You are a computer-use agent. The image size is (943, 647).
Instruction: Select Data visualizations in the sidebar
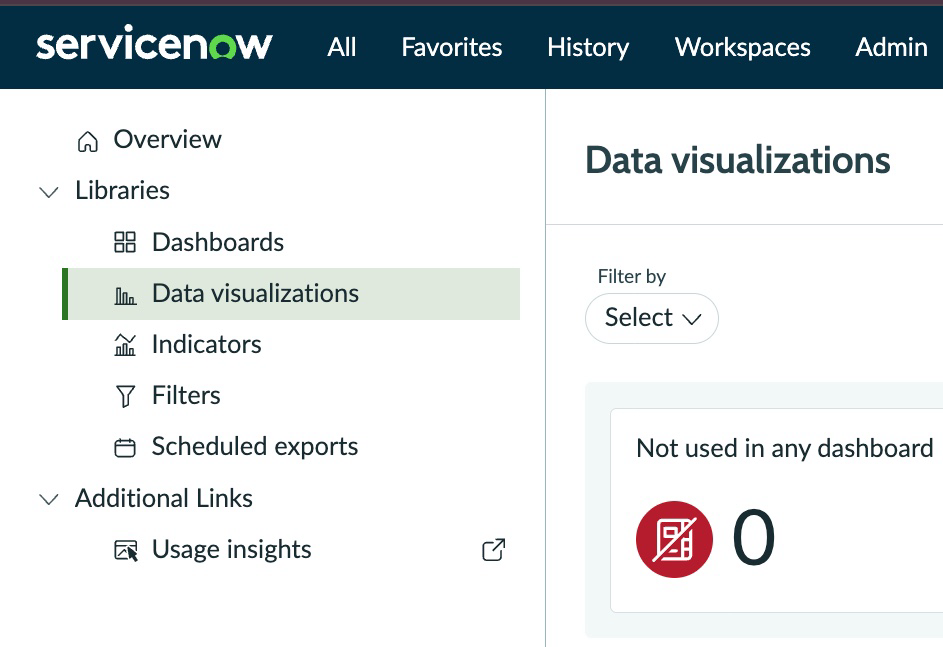click(x=291, y=294)
